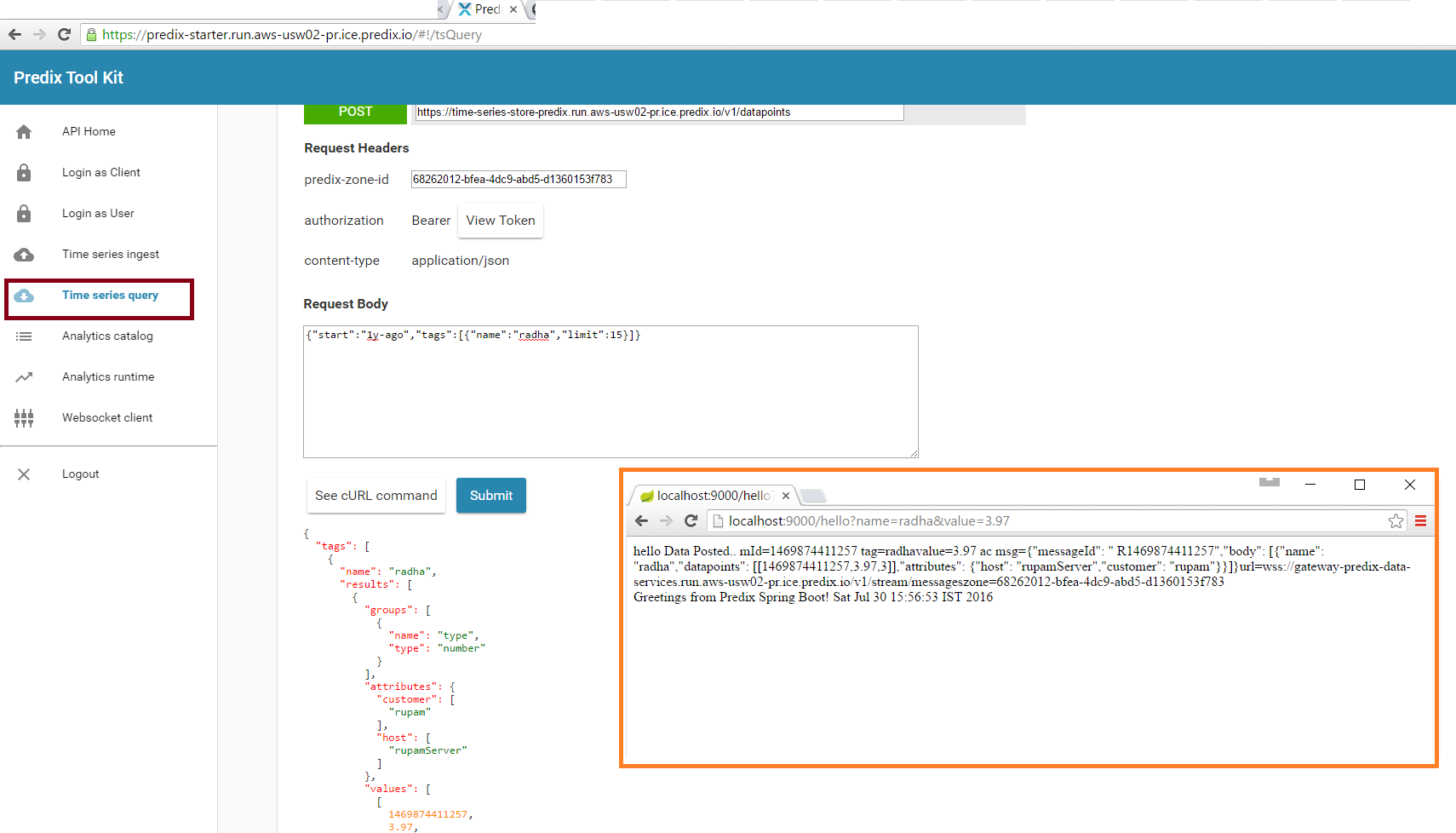
Task: Click forward arrow in localhost window
Action: click(667, 520)
